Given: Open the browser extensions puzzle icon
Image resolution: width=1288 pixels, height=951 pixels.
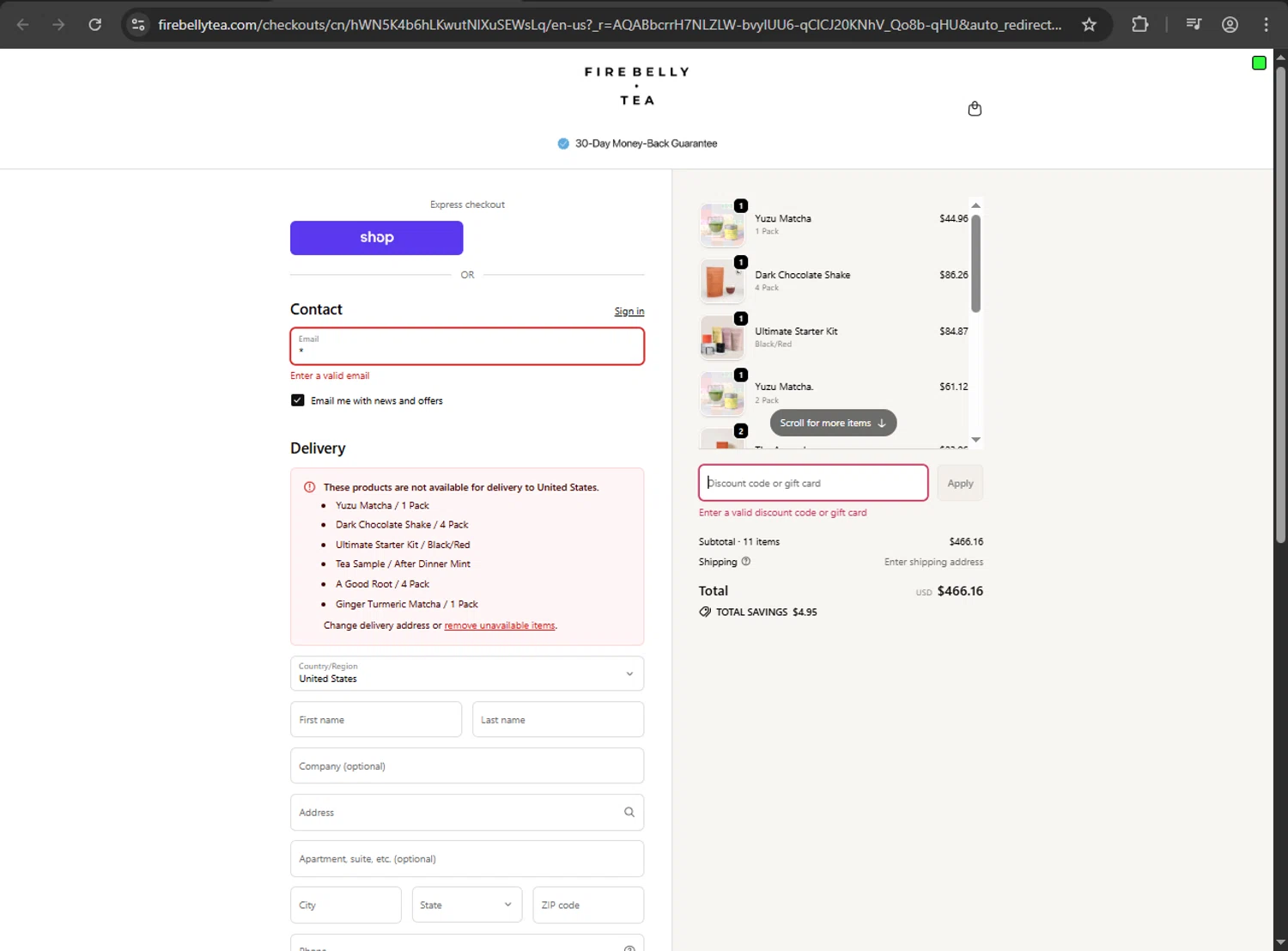Looking at the screenshot, I should point(1139,24).
